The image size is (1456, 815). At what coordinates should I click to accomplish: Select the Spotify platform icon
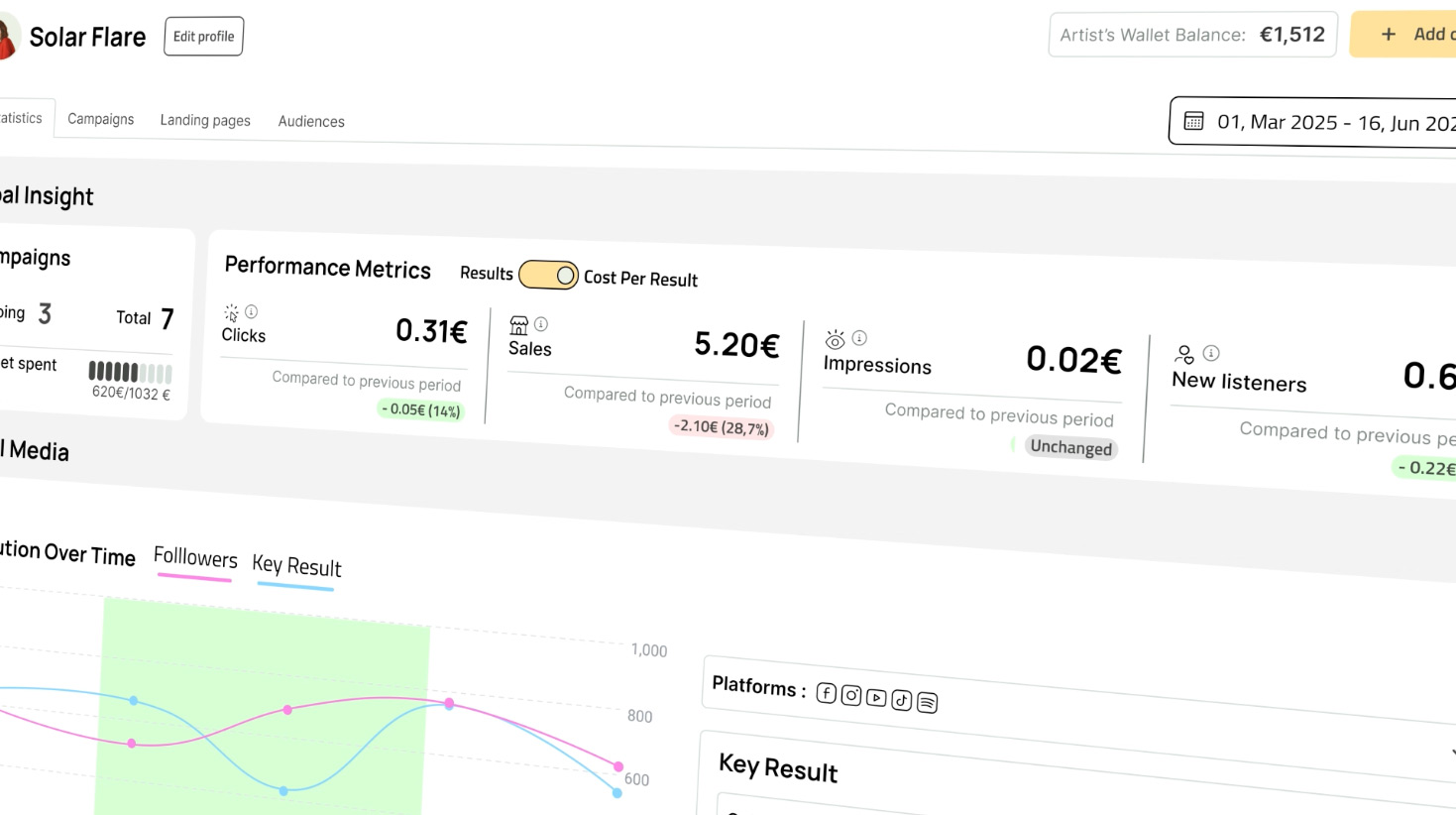(x=927, y=702)
